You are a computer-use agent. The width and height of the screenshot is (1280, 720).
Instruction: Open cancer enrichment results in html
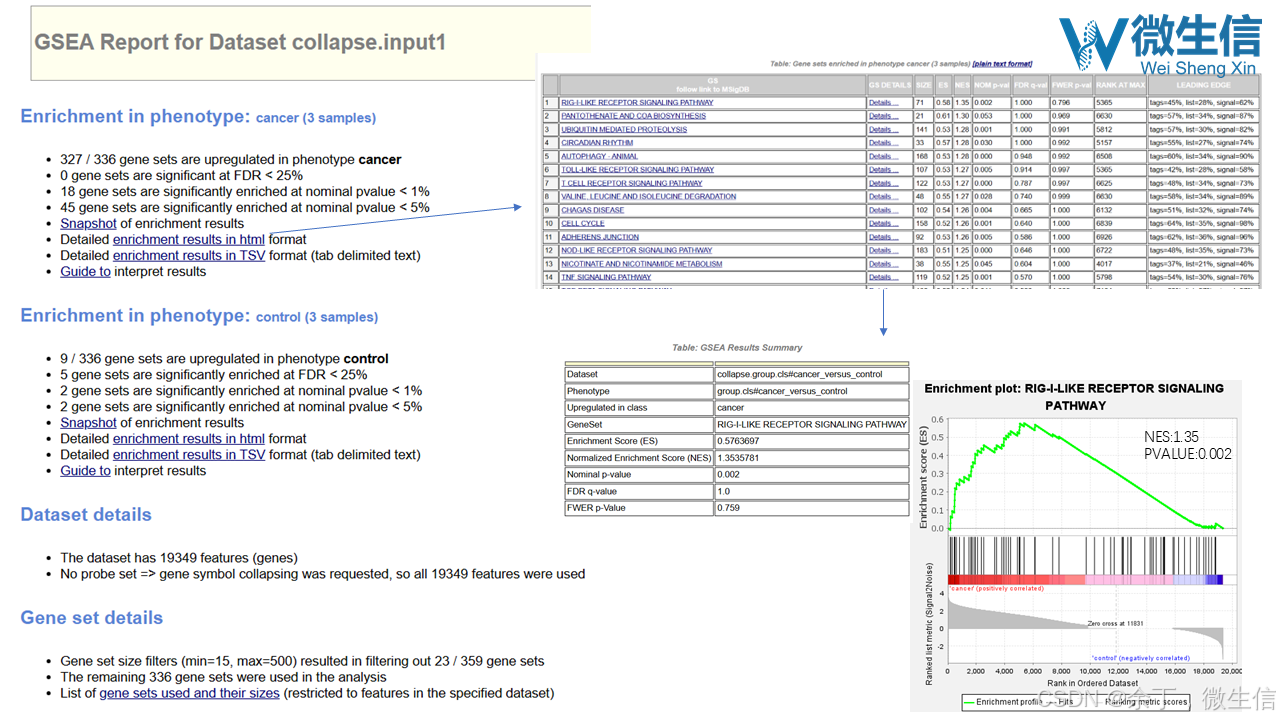188,239
